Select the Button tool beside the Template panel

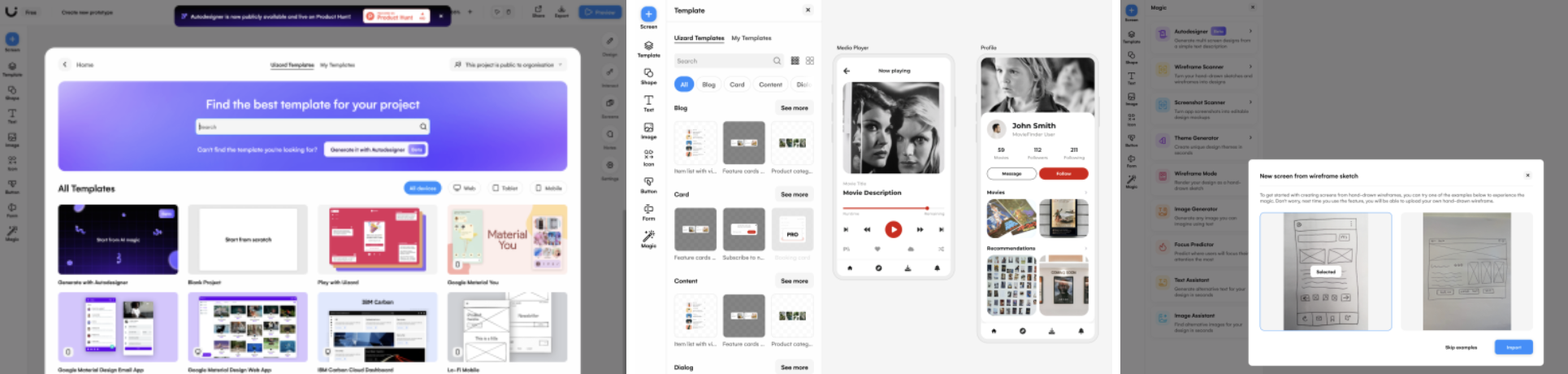coord(648,185)
